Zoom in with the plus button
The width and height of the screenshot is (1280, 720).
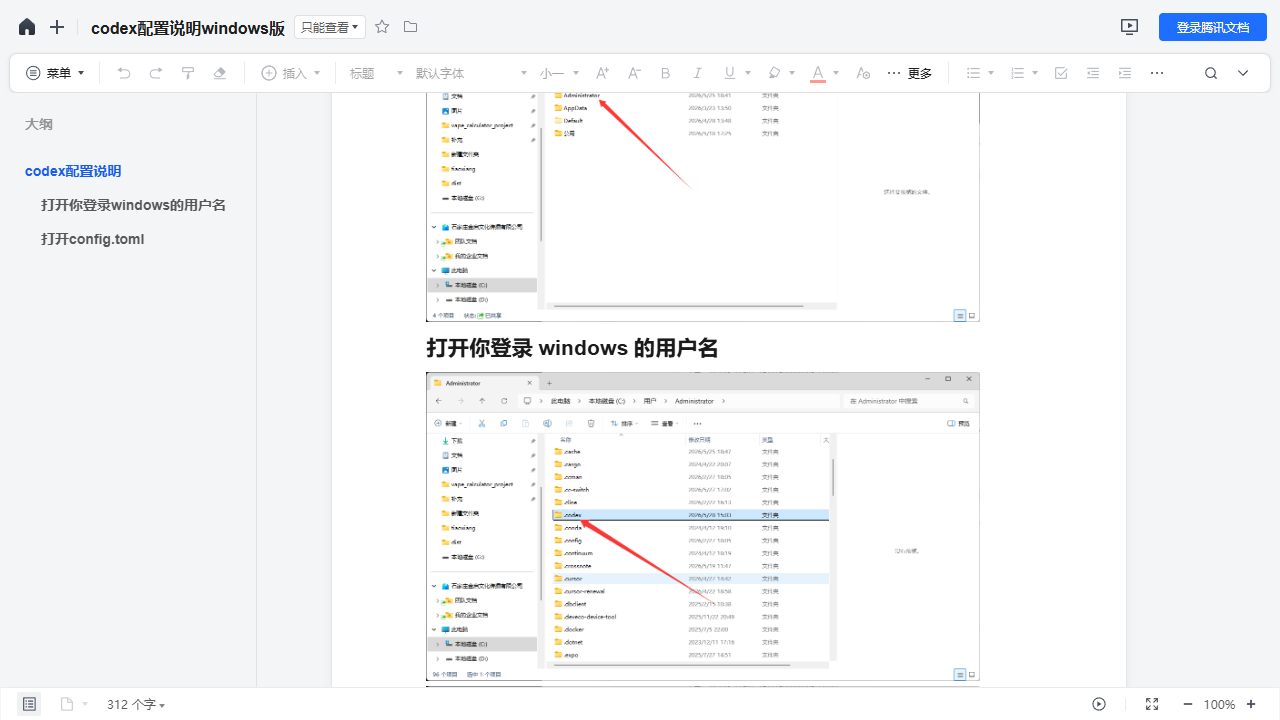[x=1251, y=704]
